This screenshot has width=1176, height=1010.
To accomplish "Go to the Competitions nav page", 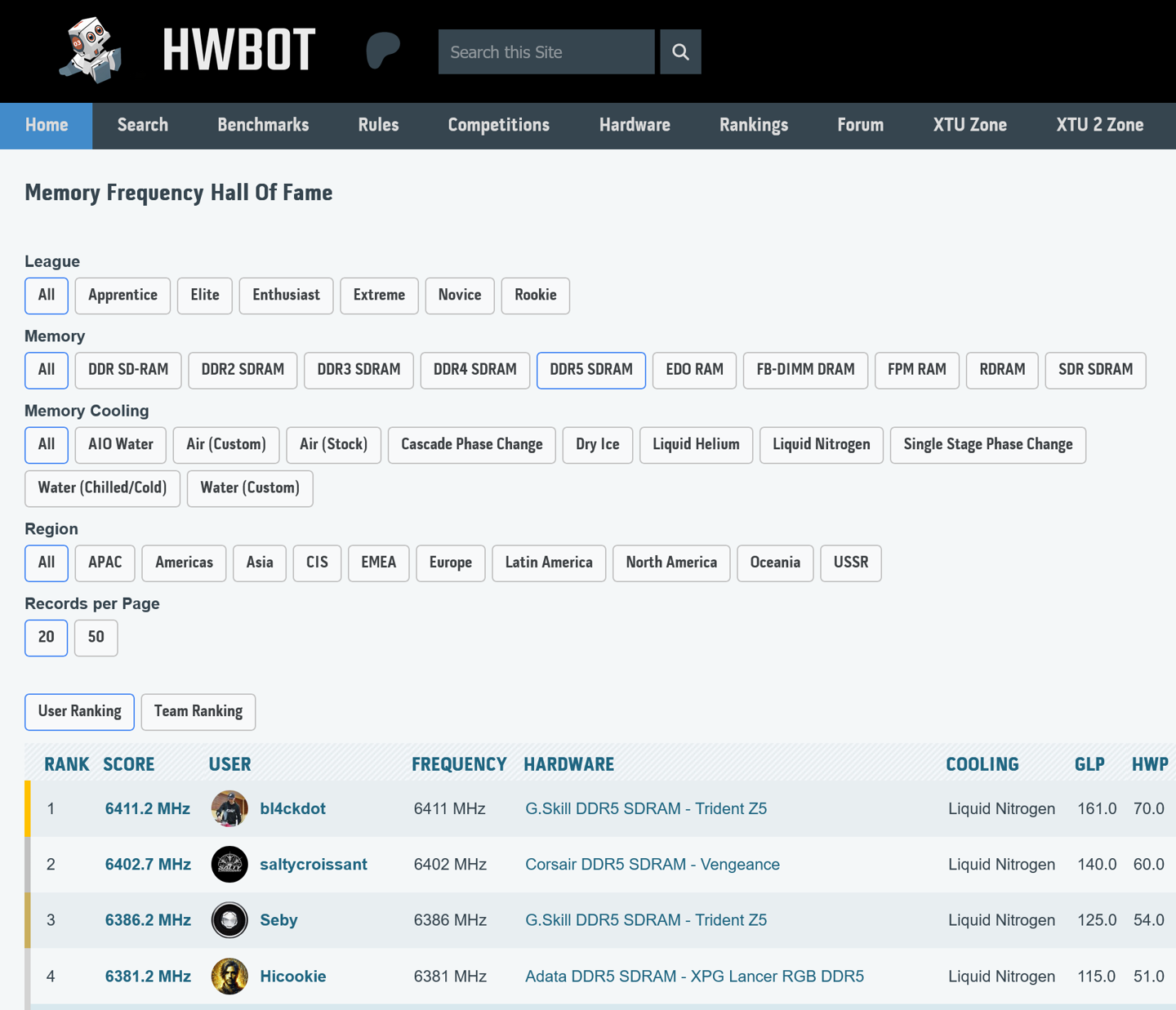I will [x=498, y=126].
